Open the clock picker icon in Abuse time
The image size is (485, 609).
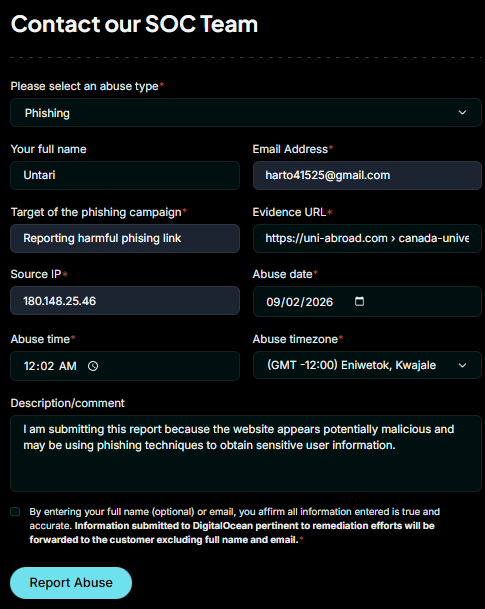tap(93, 366)
